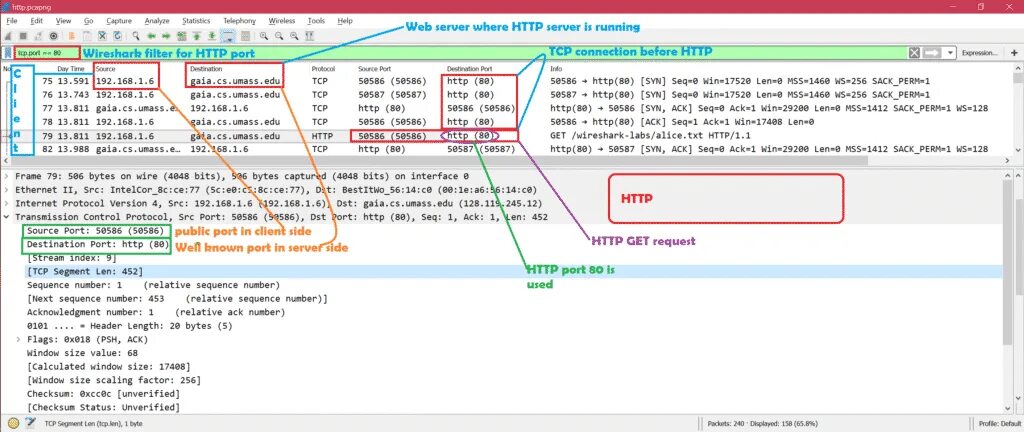Sort by the Day Time column header
1024x432 pixels.
[x=71, y=69]
